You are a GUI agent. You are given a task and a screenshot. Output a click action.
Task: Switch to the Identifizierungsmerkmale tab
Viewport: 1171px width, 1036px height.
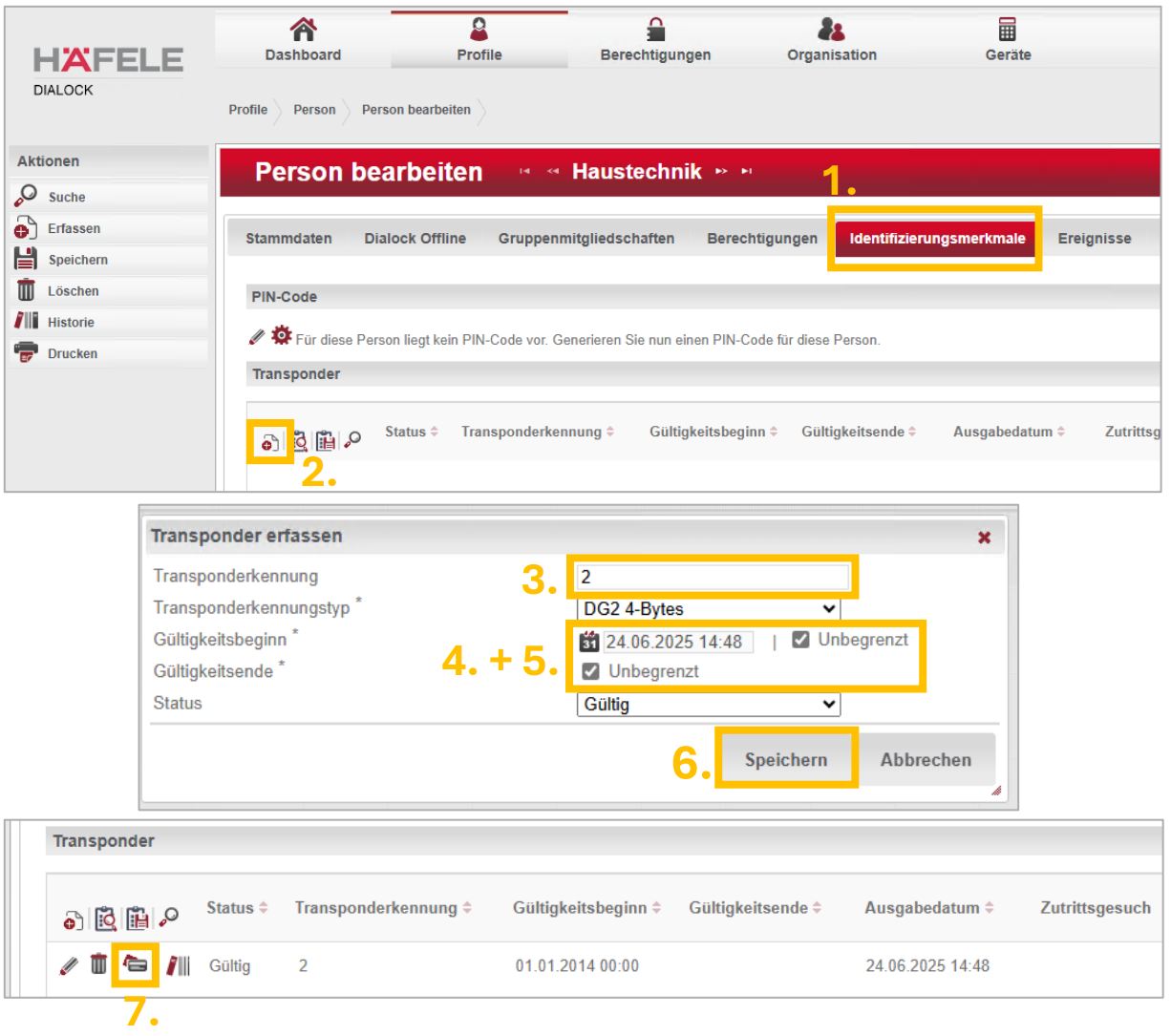pos(937,239)
